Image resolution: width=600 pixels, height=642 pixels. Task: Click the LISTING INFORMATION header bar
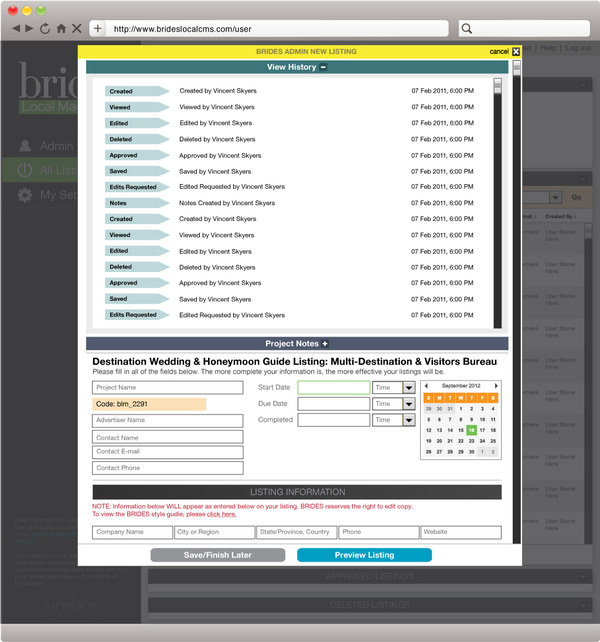click(297, 492)
